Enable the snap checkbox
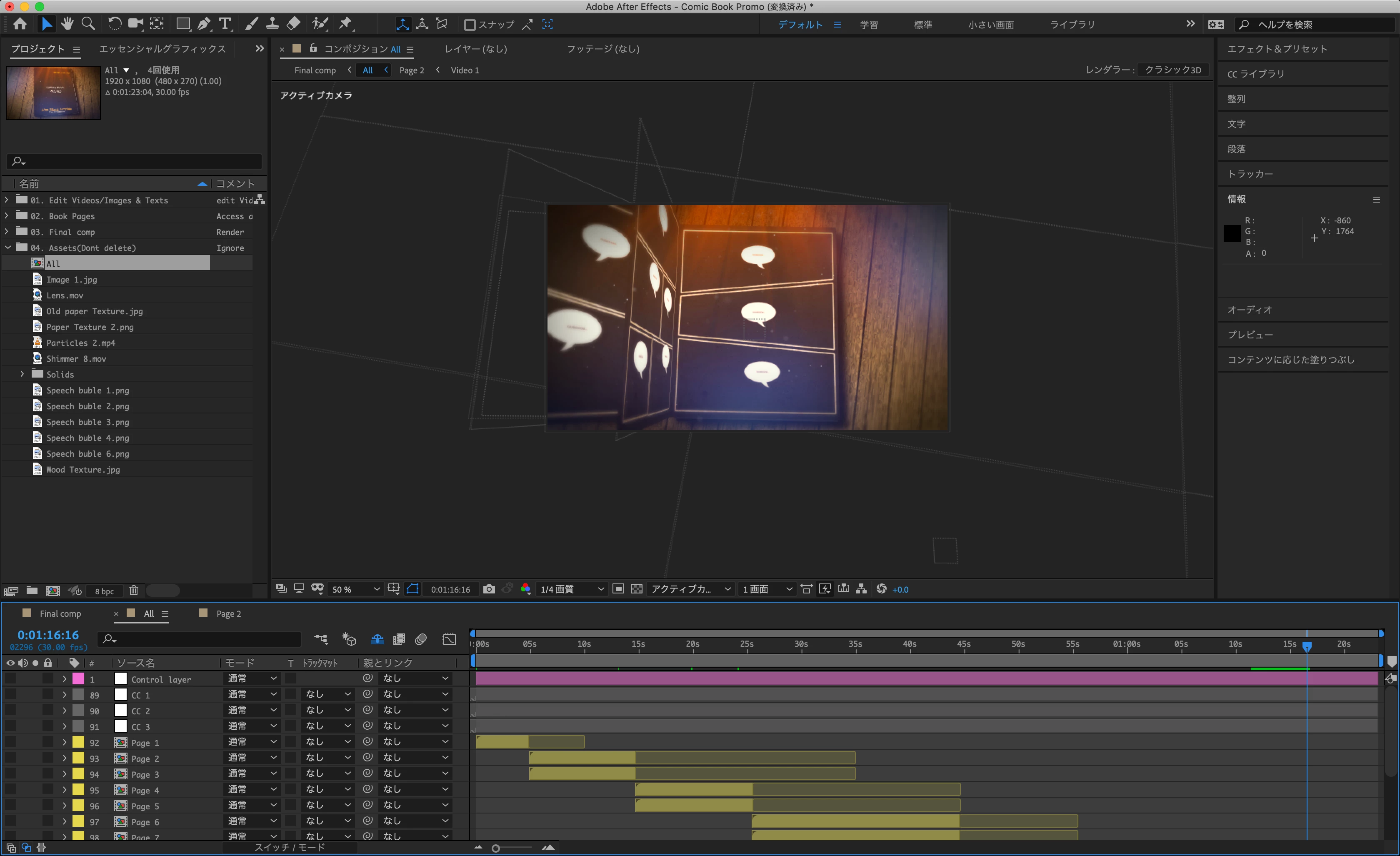Screen dimensions: 1400x856 470,25
